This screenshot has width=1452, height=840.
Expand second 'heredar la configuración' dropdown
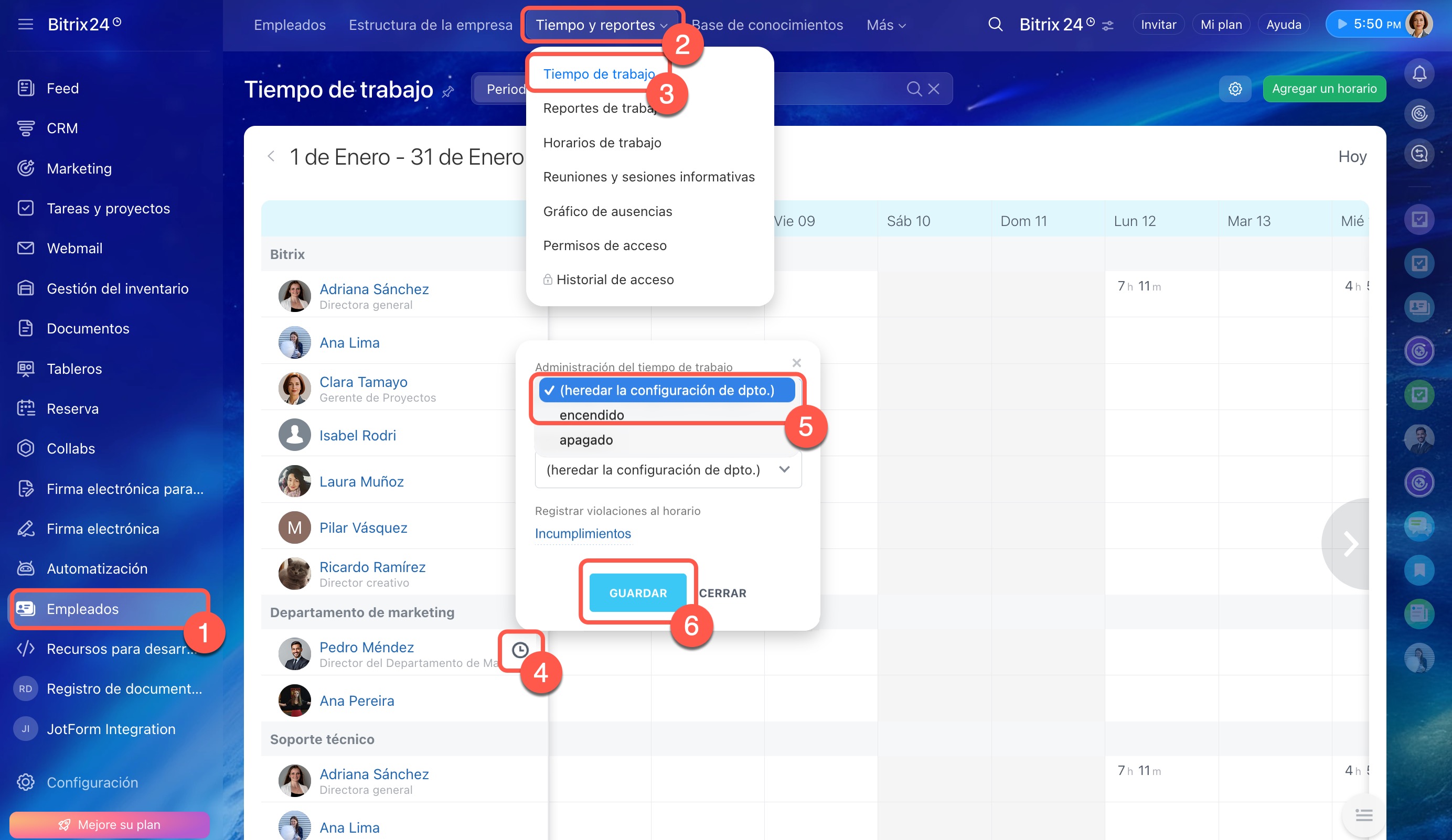point(667,469)
